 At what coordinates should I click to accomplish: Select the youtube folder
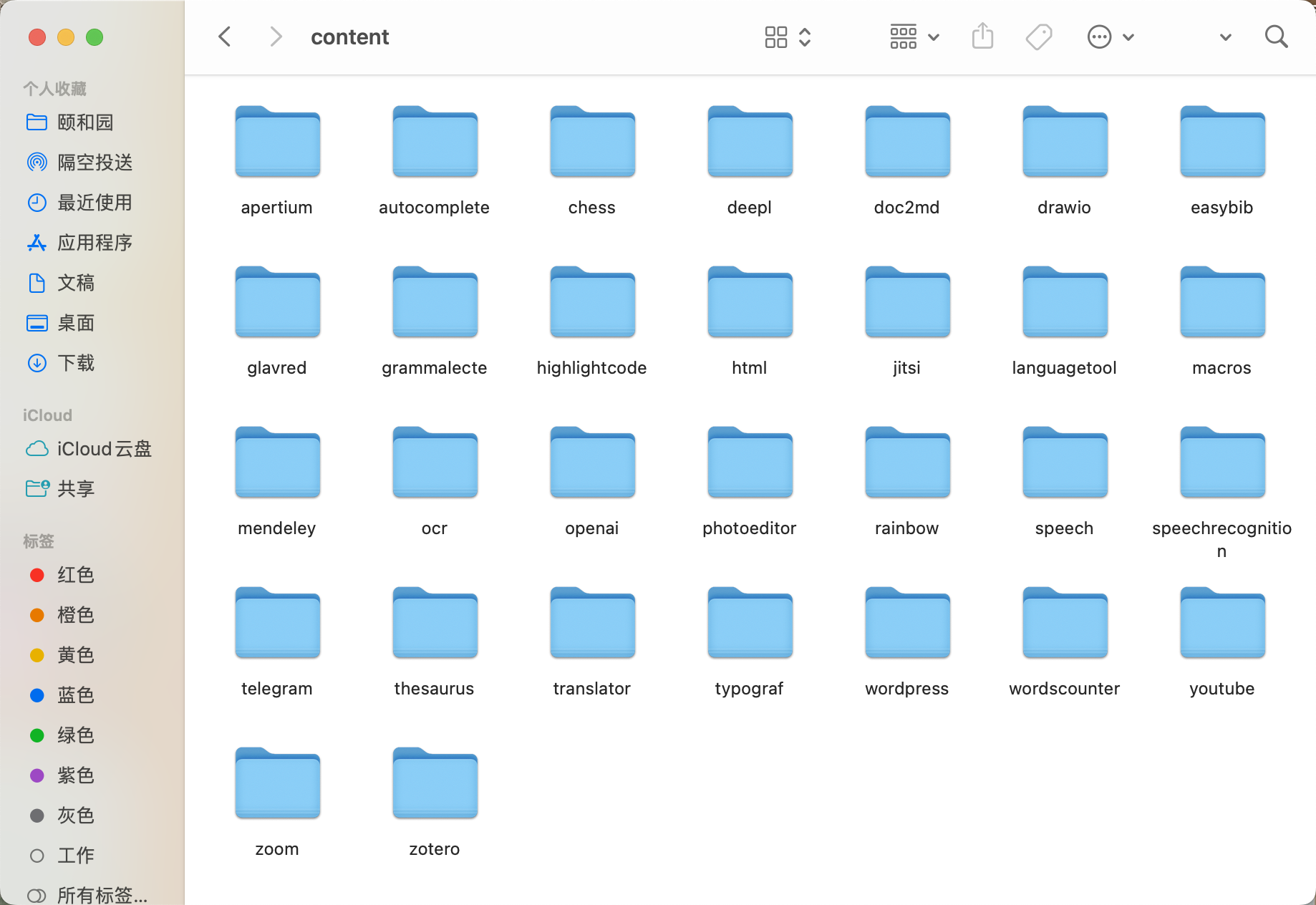coord(1222,623)
